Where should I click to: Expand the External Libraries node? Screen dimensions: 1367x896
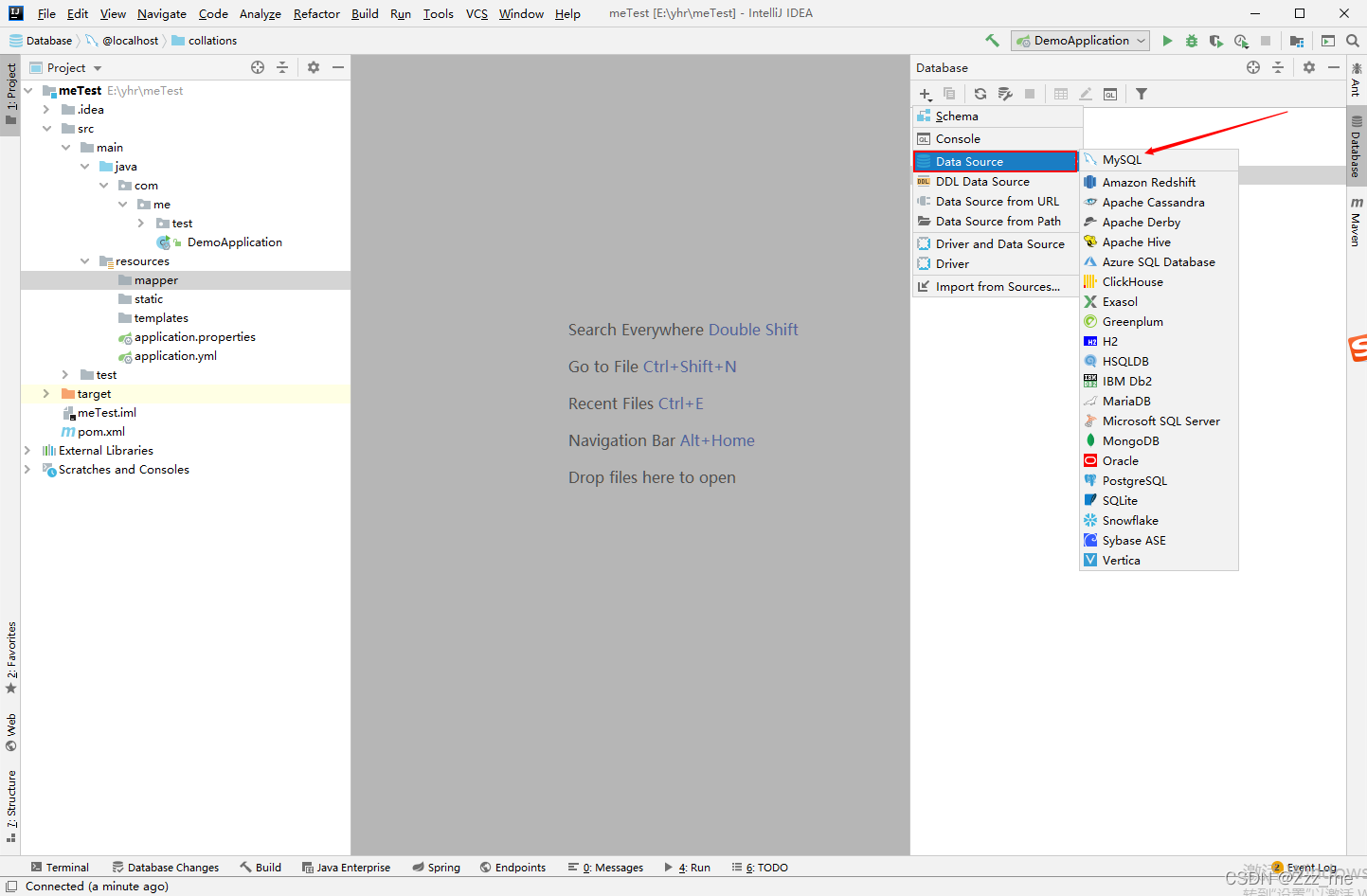[27, 451]
